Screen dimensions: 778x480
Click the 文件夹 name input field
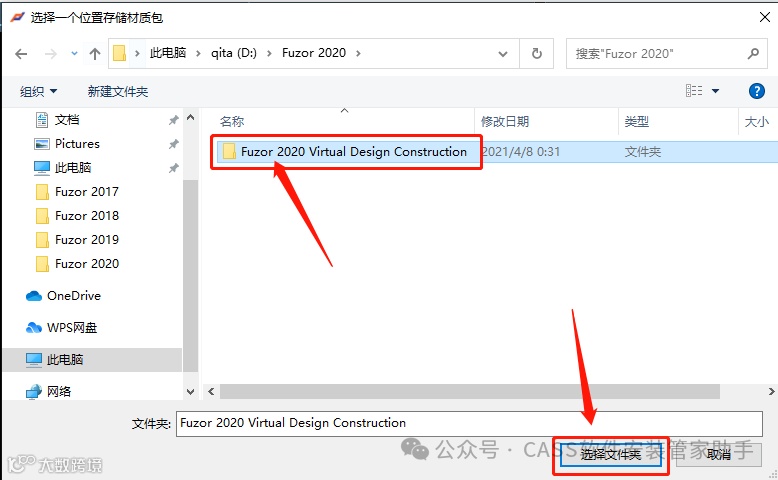[469, 423]
